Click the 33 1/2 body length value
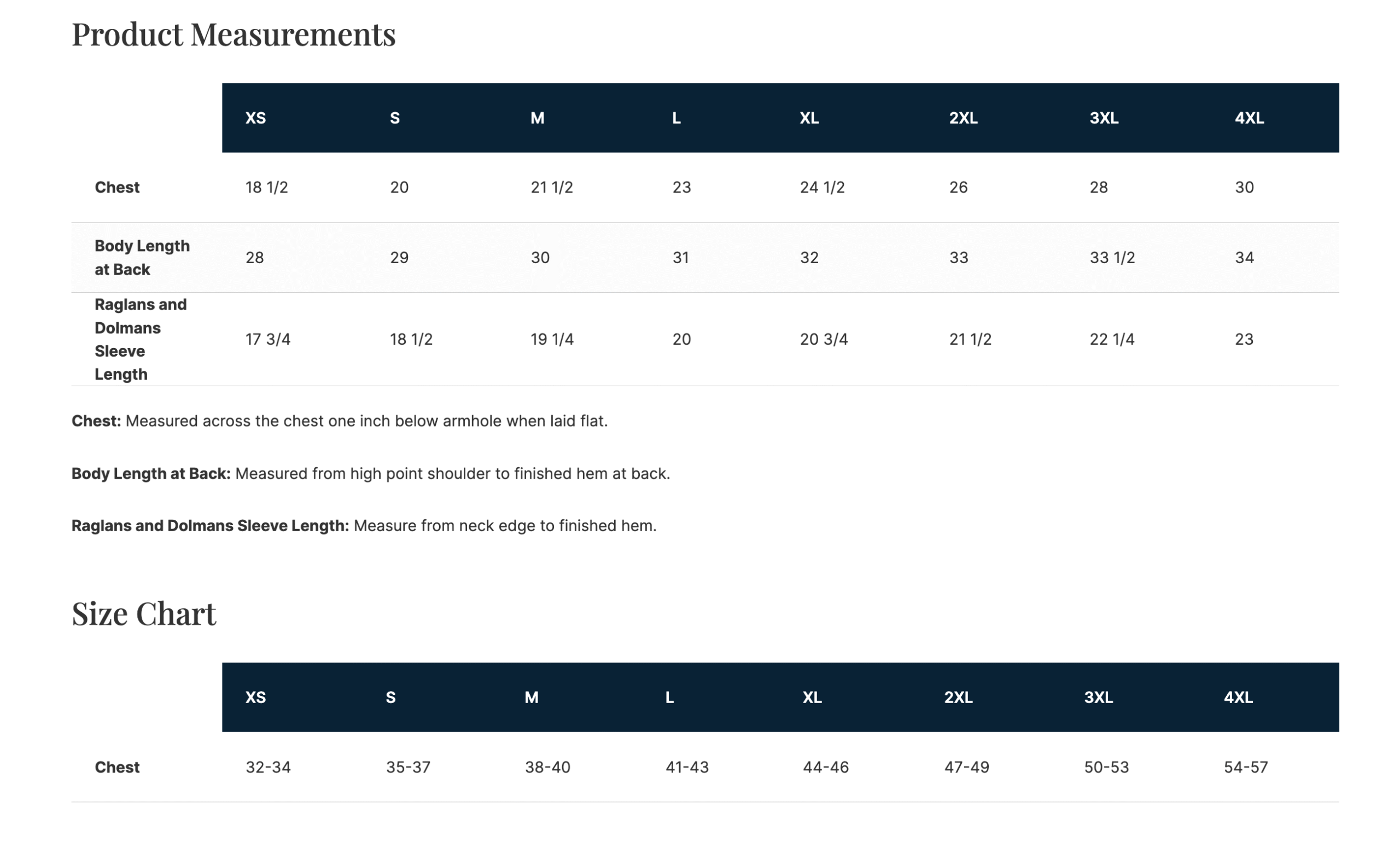The height and width of the screenshot is (842, 1400). pyautogui.click(x=1111, y=258)
